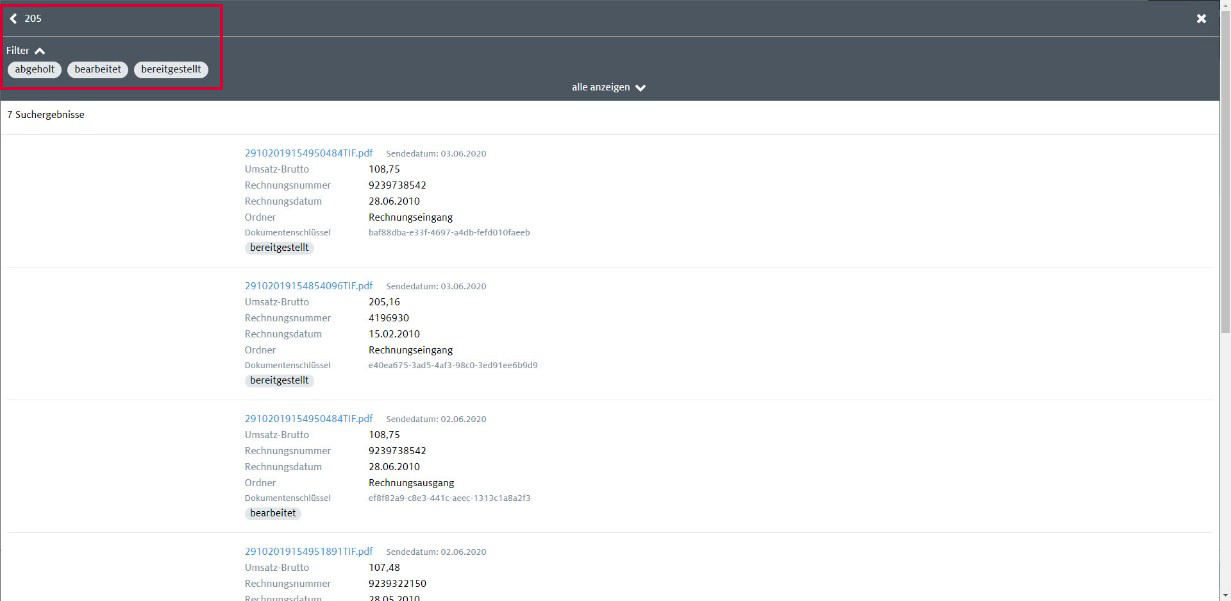
Task: Click the vertical scrollbar thumb
Action: (x=1224, y=170)
